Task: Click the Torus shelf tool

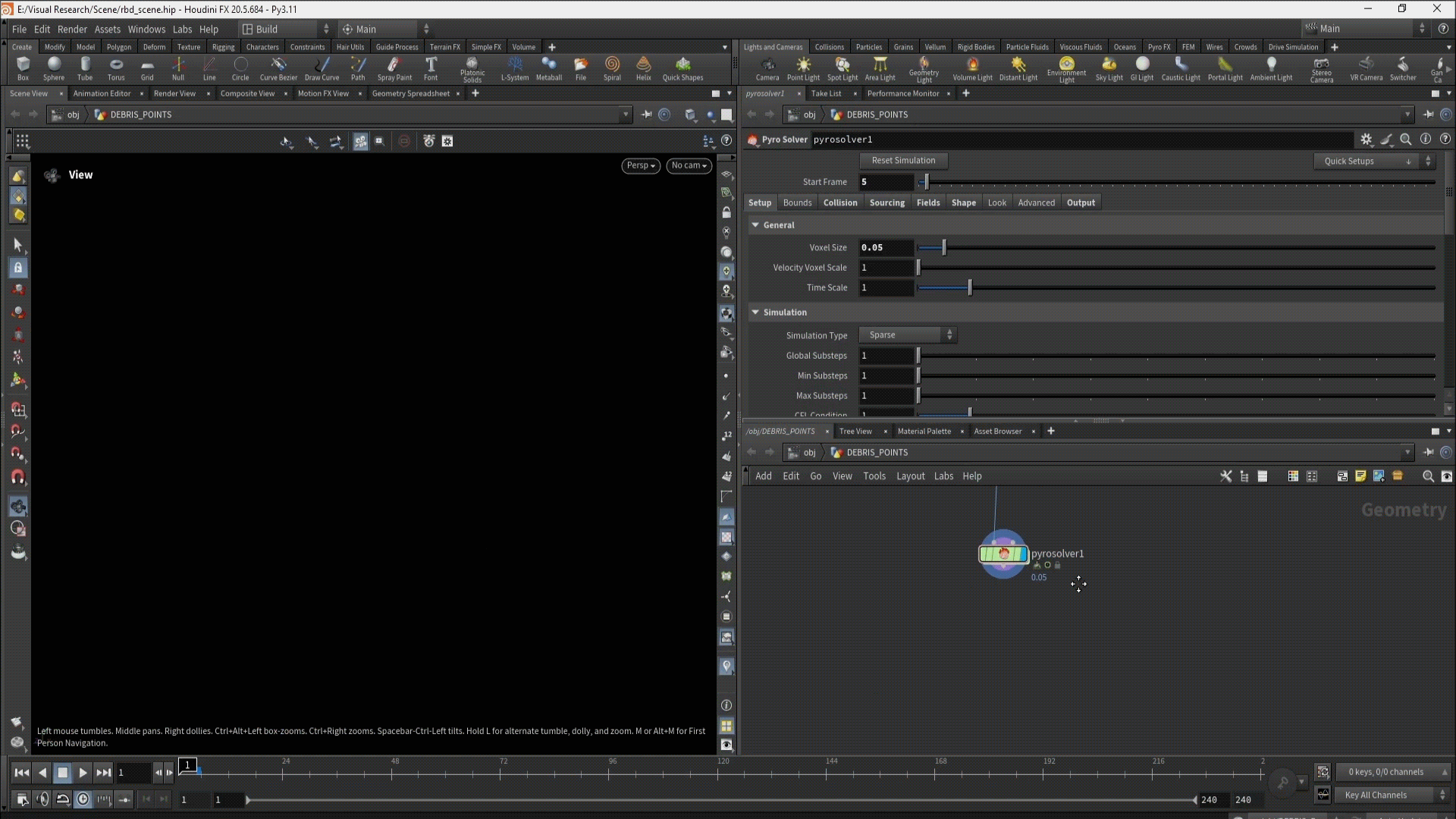Action: 116,67
